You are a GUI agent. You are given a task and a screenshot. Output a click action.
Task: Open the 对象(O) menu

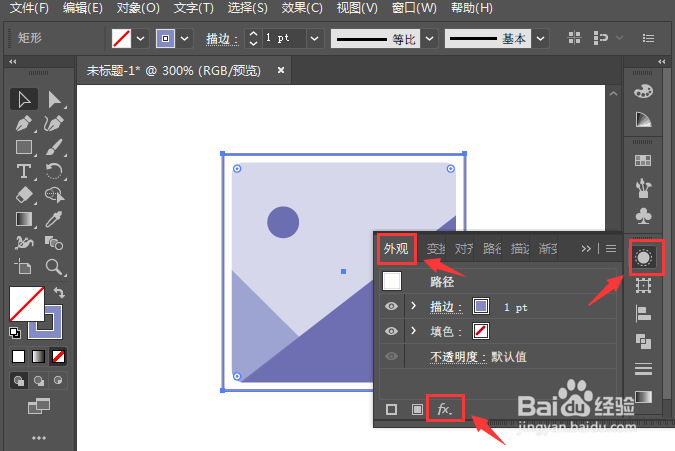pyautogui.click(x=138, y=7)
